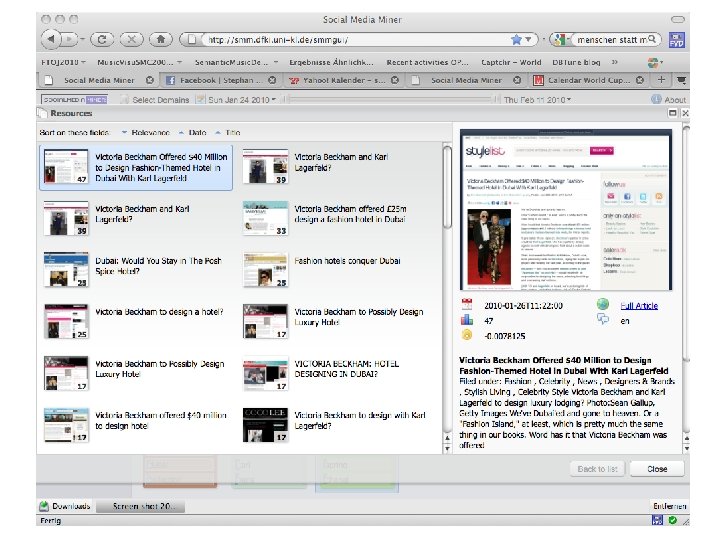The width and height of the screenshot is (720, 540).
Task: Reload the page with the refresh button
Action: (x=102, y=39)
